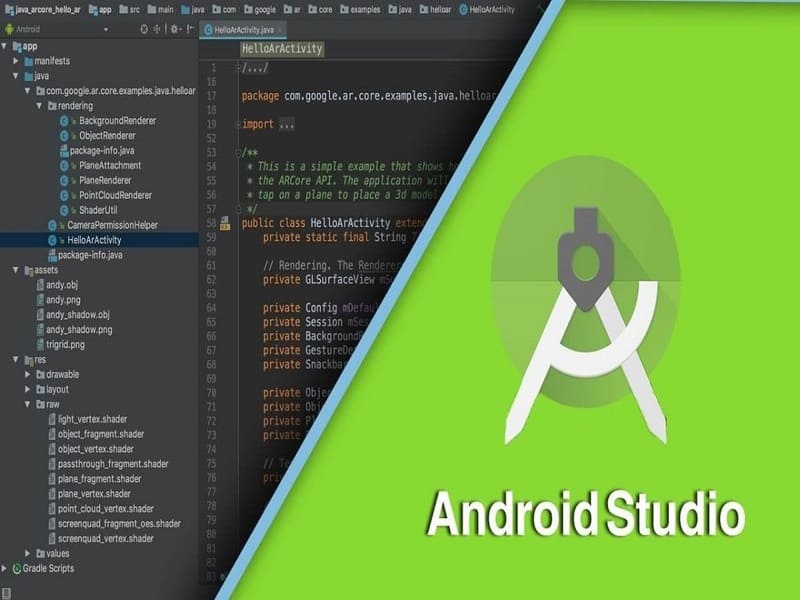
Task: Click java_arcore_hello_ar breadcrumb
Action: [x=43, y=9]
